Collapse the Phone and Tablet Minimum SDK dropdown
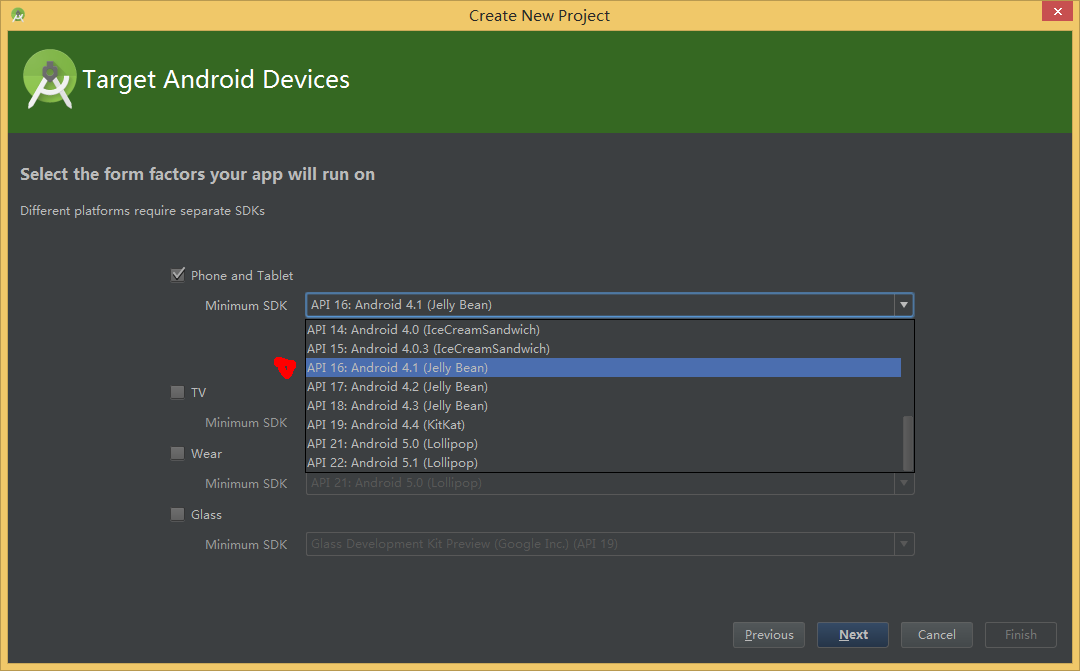Screen dimensions: 1080x671 coord(904,304)
